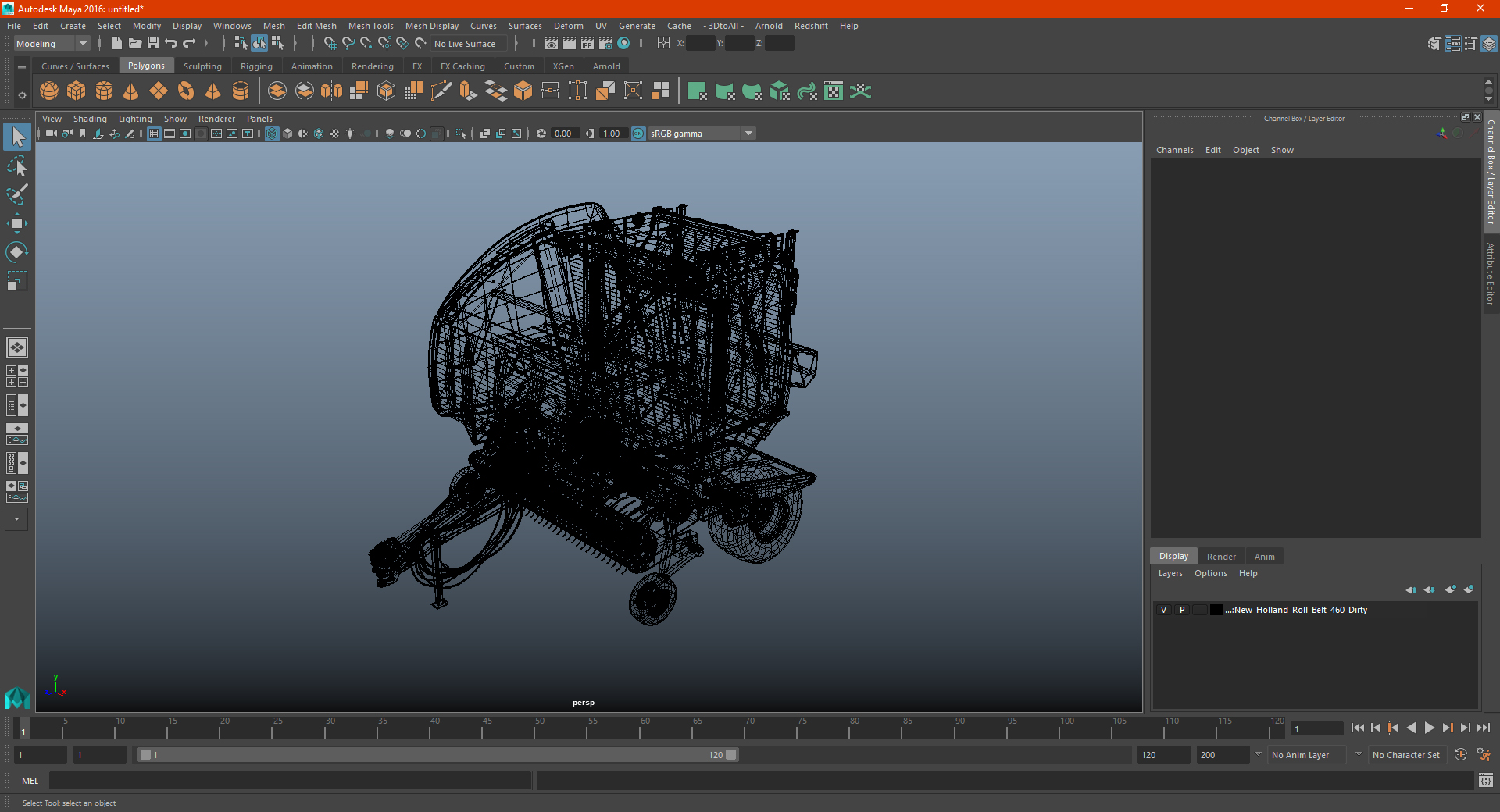Click the Undo arrow icon
The width and height of the screenshot is (1500, 812).
pyautogui.click(x=171, y=44)
